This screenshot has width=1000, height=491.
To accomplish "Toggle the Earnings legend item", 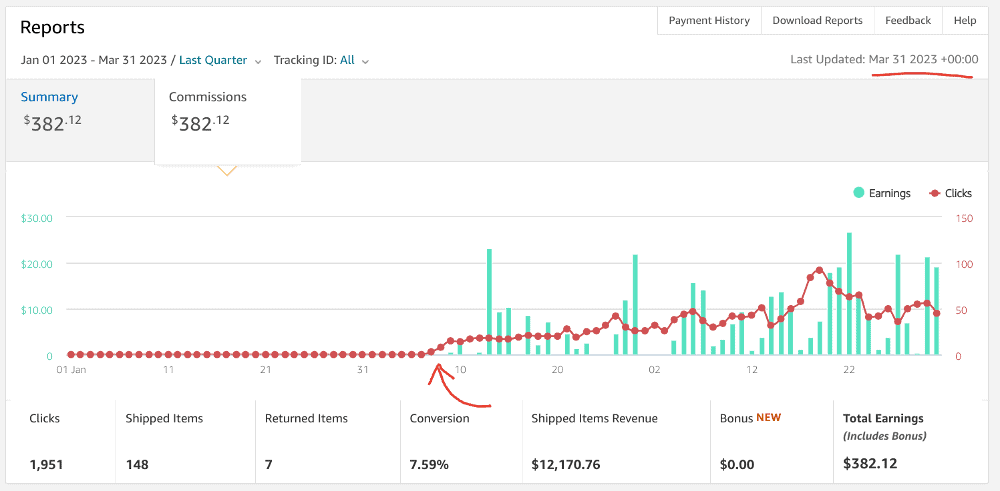I will pos(882,193).
